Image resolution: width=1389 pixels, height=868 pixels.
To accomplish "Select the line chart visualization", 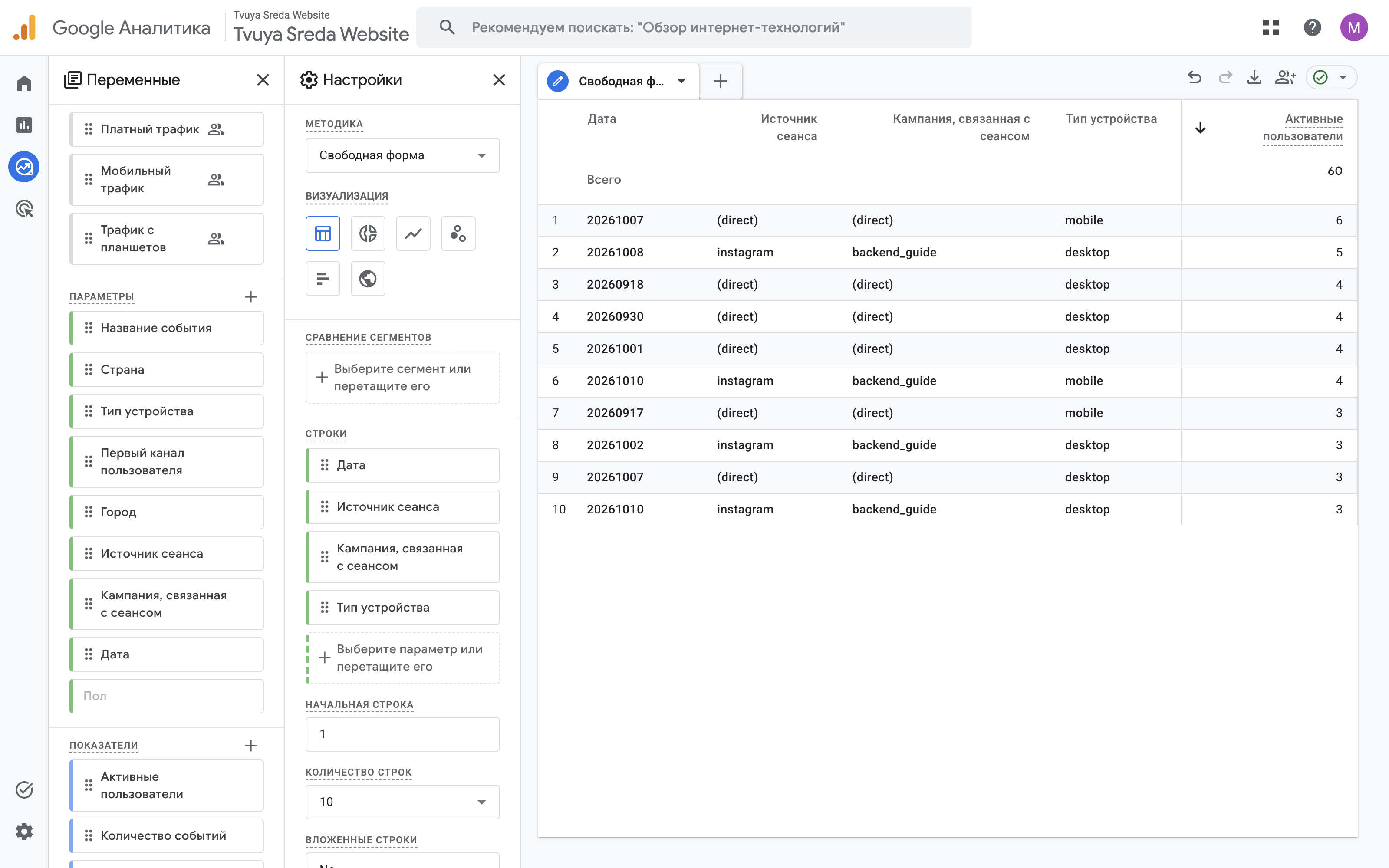I will click(x=413, y=233).
